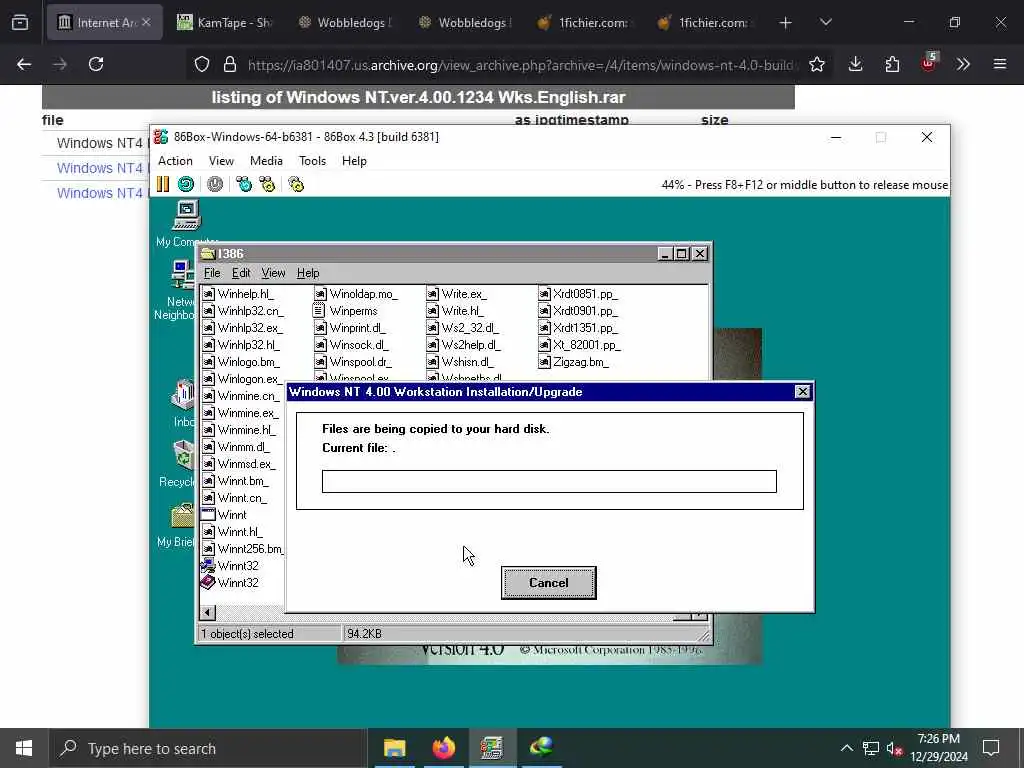The image size is (1024, 768).
Task: Reload the current Firefox page
Action: pyautogui.click(x=96, y=64)
